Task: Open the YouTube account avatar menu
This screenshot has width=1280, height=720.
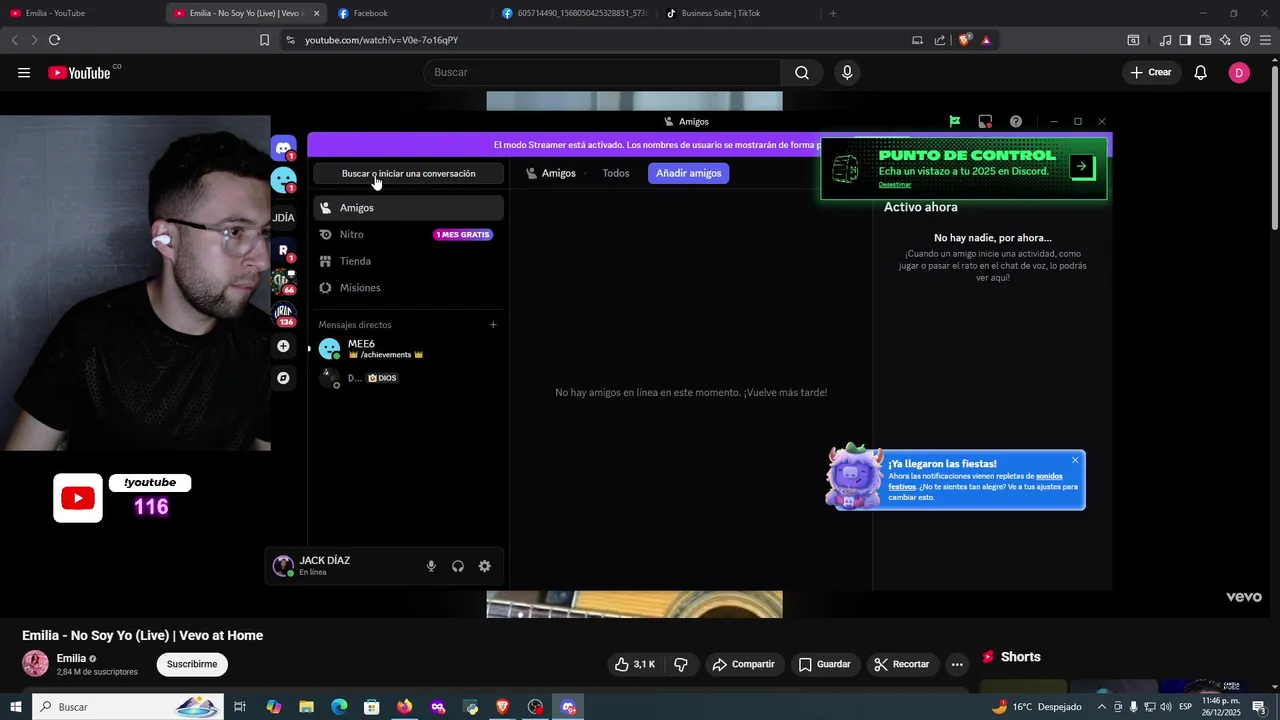Action: pyautogui.click(x=1239, y=72)
